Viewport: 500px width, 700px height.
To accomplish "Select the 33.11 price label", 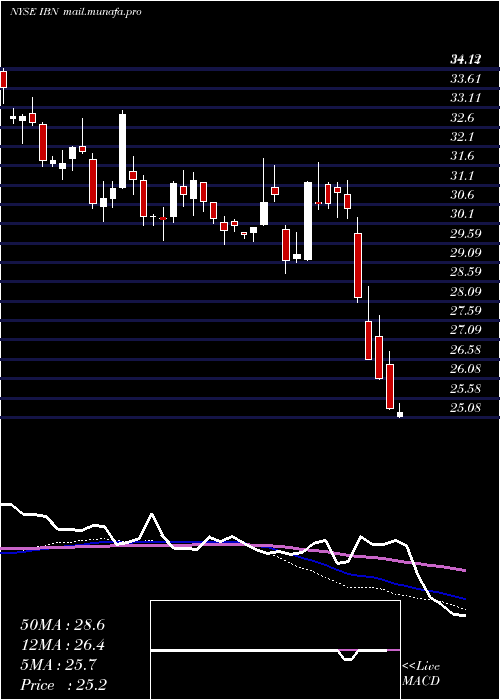I will point(465,98).
